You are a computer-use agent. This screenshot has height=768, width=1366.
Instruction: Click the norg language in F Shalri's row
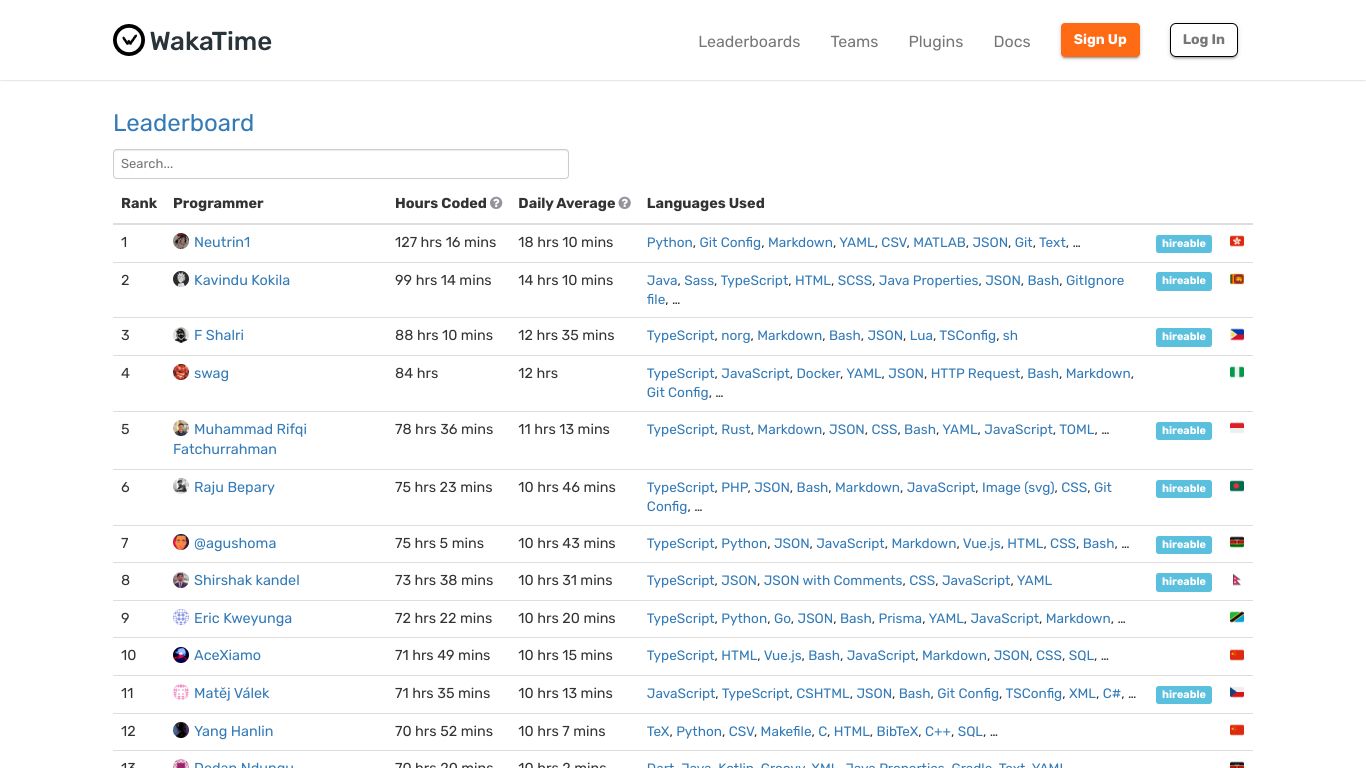point(736,335)
